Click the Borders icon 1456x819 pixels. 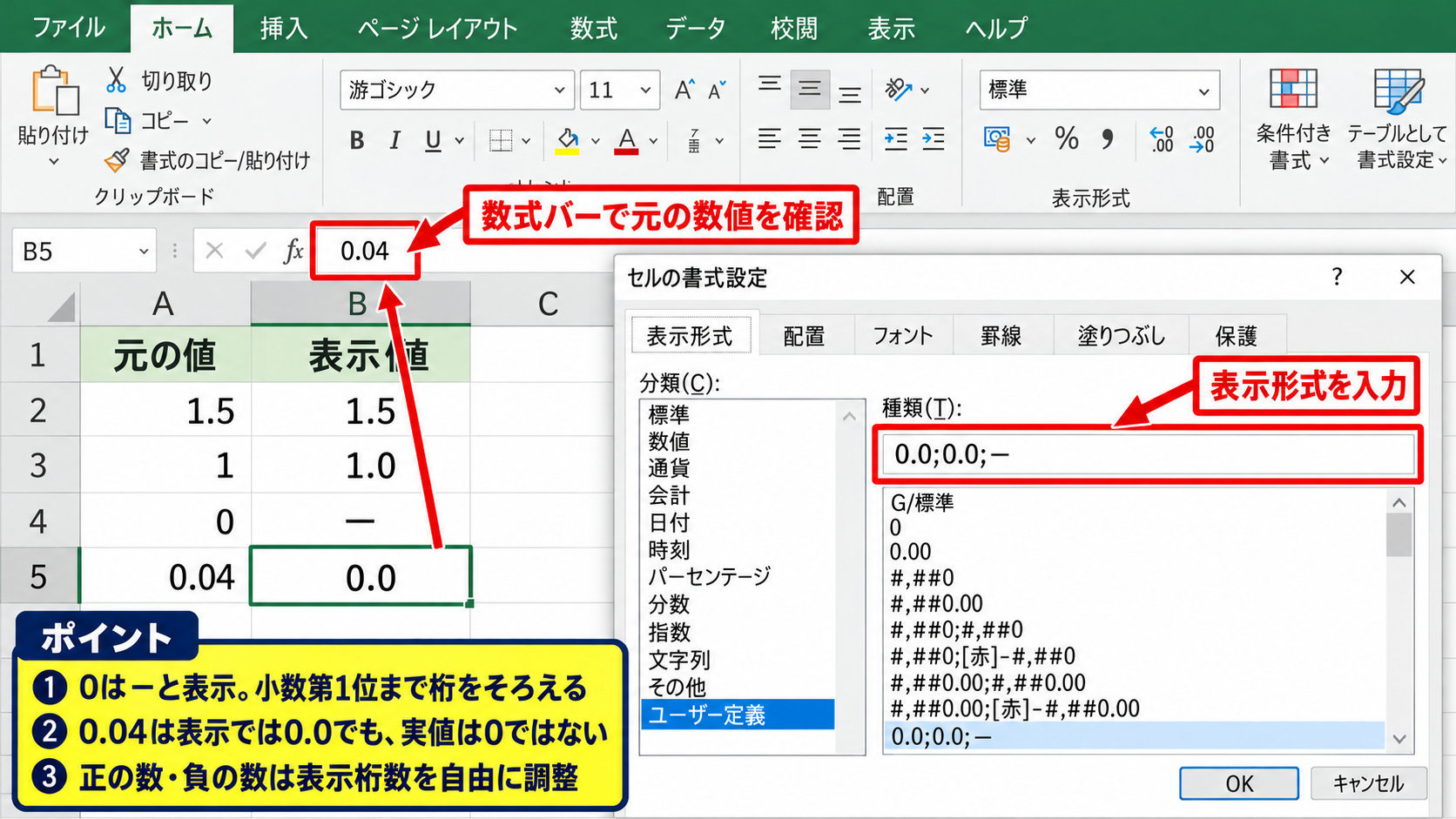[x=501, y=140]
